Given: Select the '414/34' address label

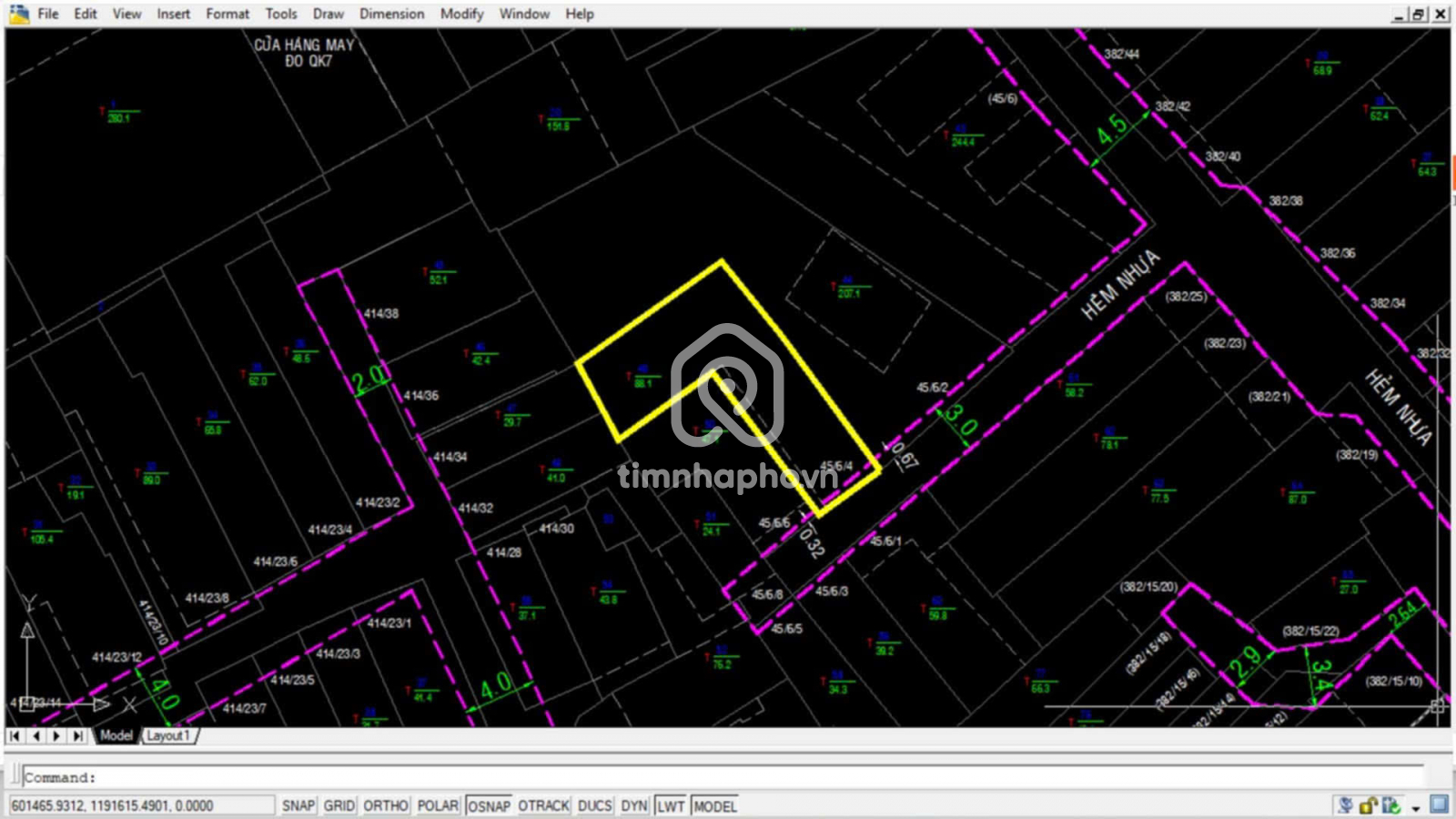Looking at the screenshot, I should coord(450,457).
